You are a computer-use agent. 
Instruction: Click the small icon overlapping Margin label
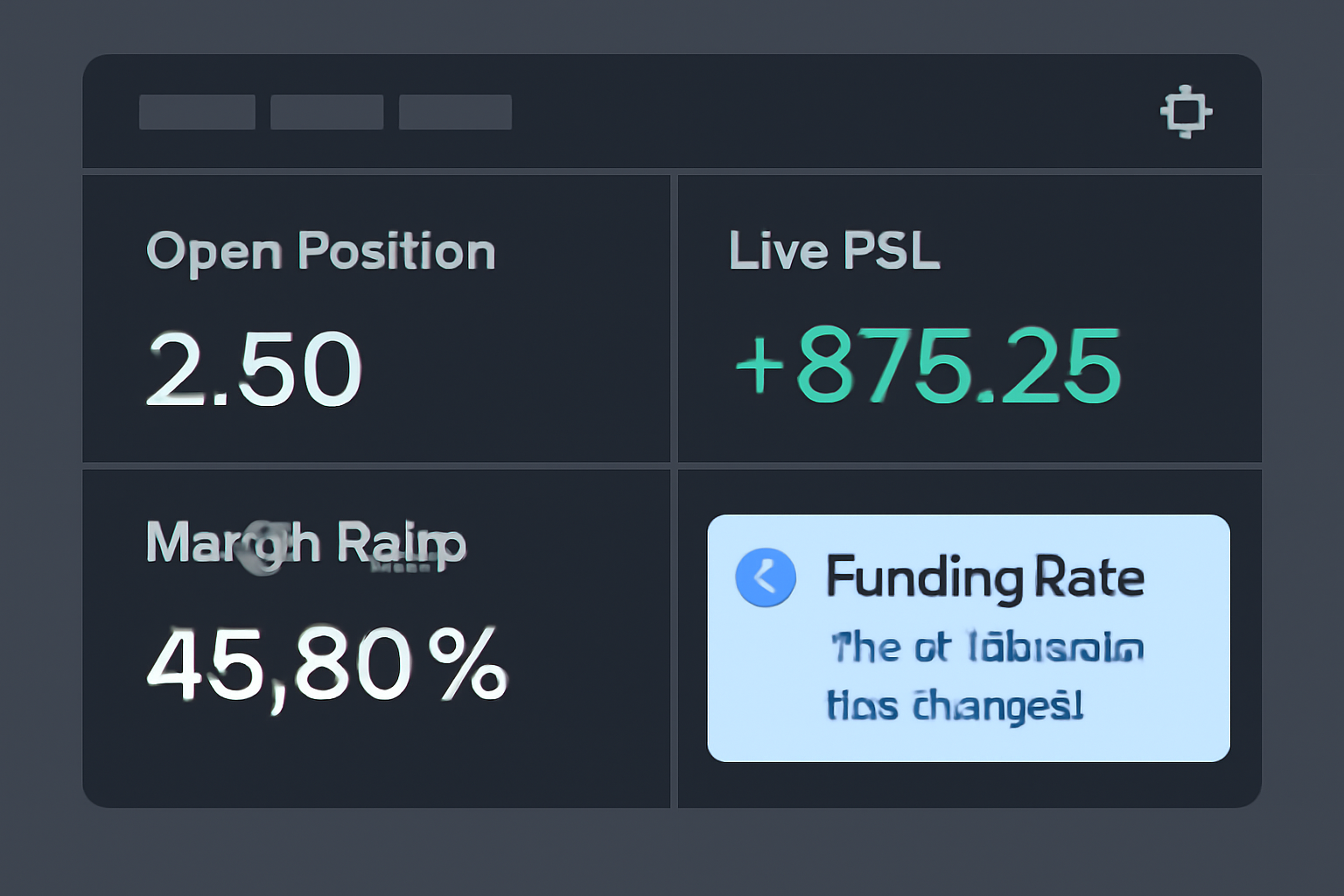click(262, 548)
